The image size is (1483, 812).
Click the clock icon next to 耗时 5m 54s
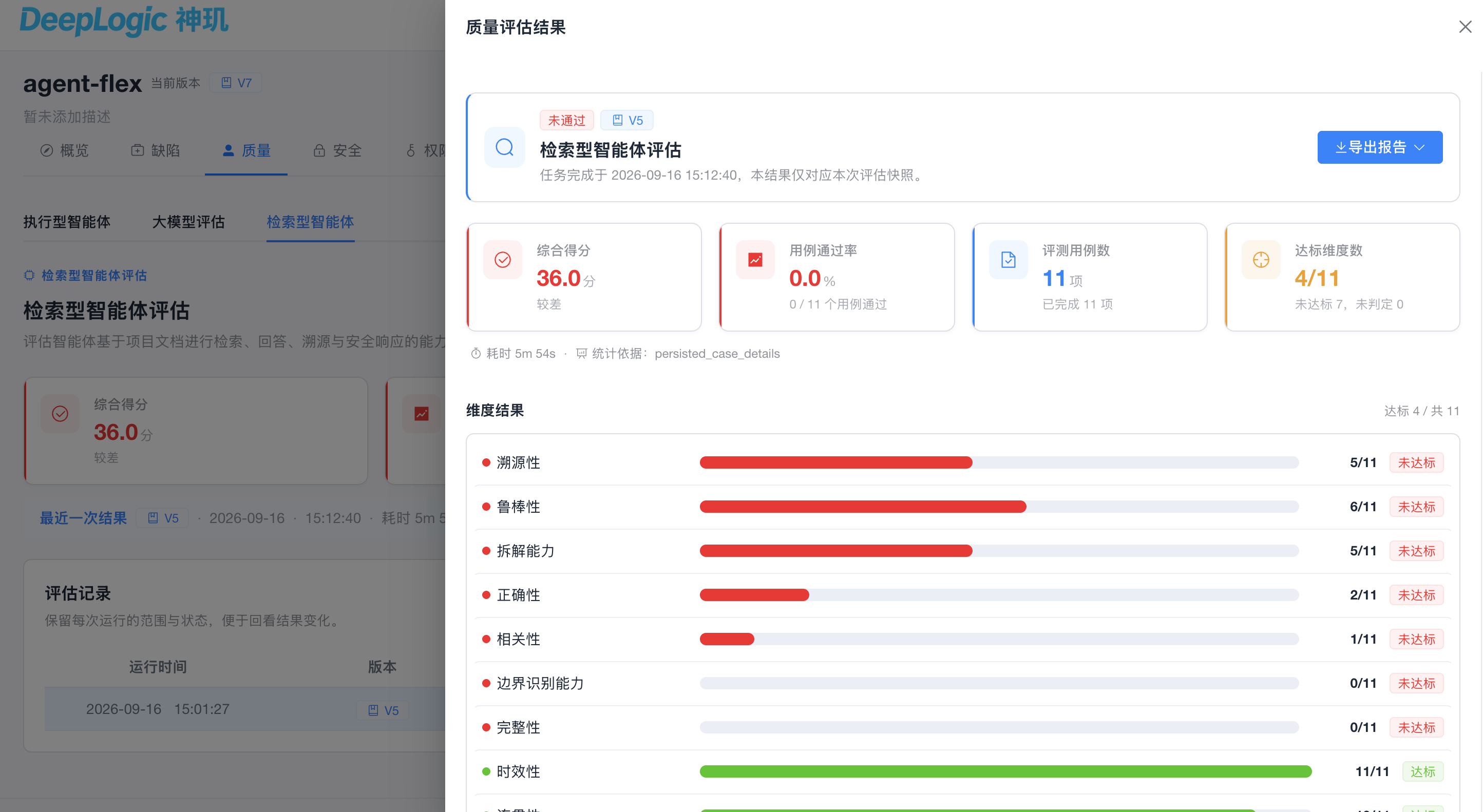tap(476, 353)
